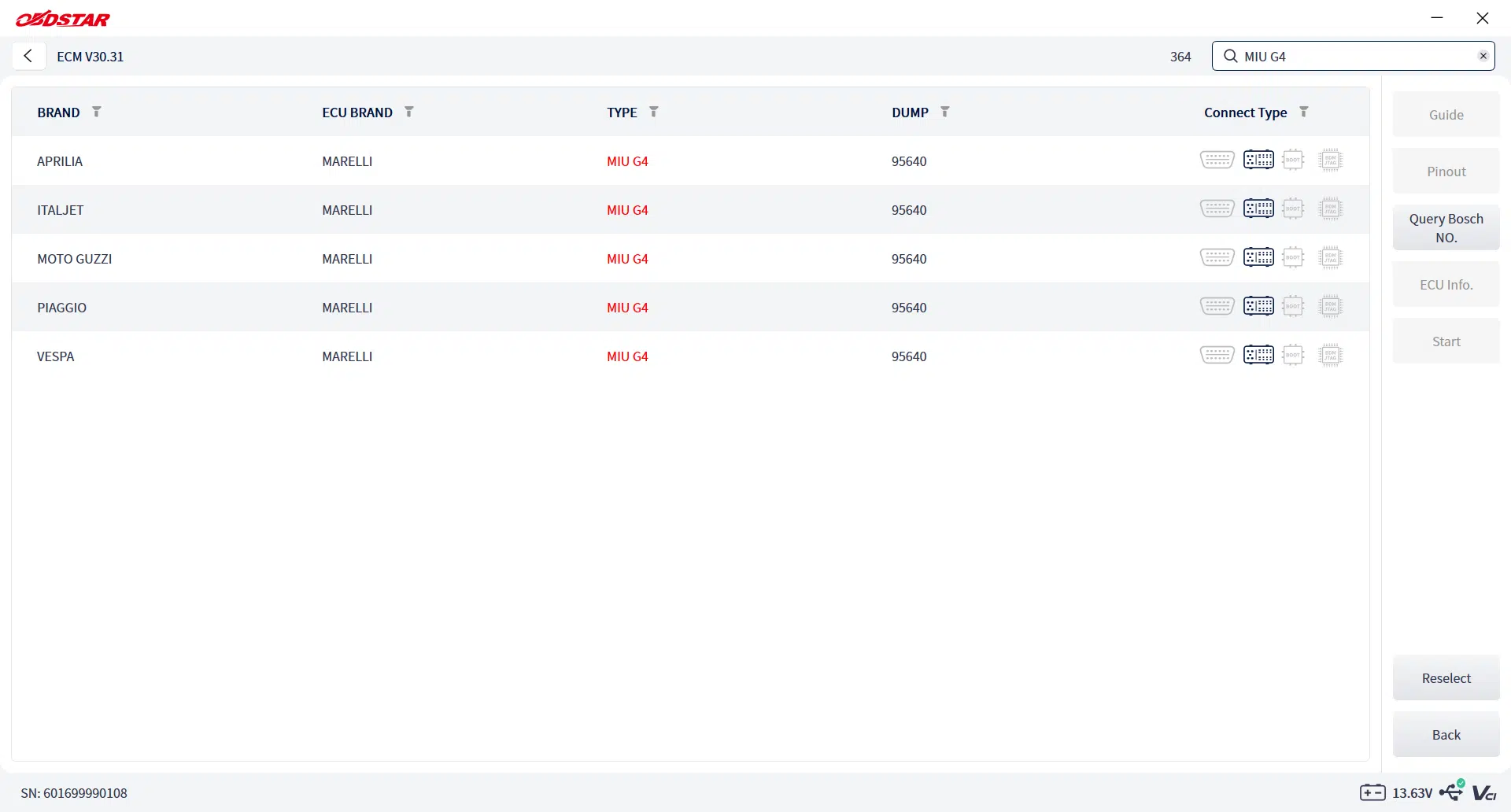Click the BDM JTAG chip icon in the ITALJET row

1330,209
